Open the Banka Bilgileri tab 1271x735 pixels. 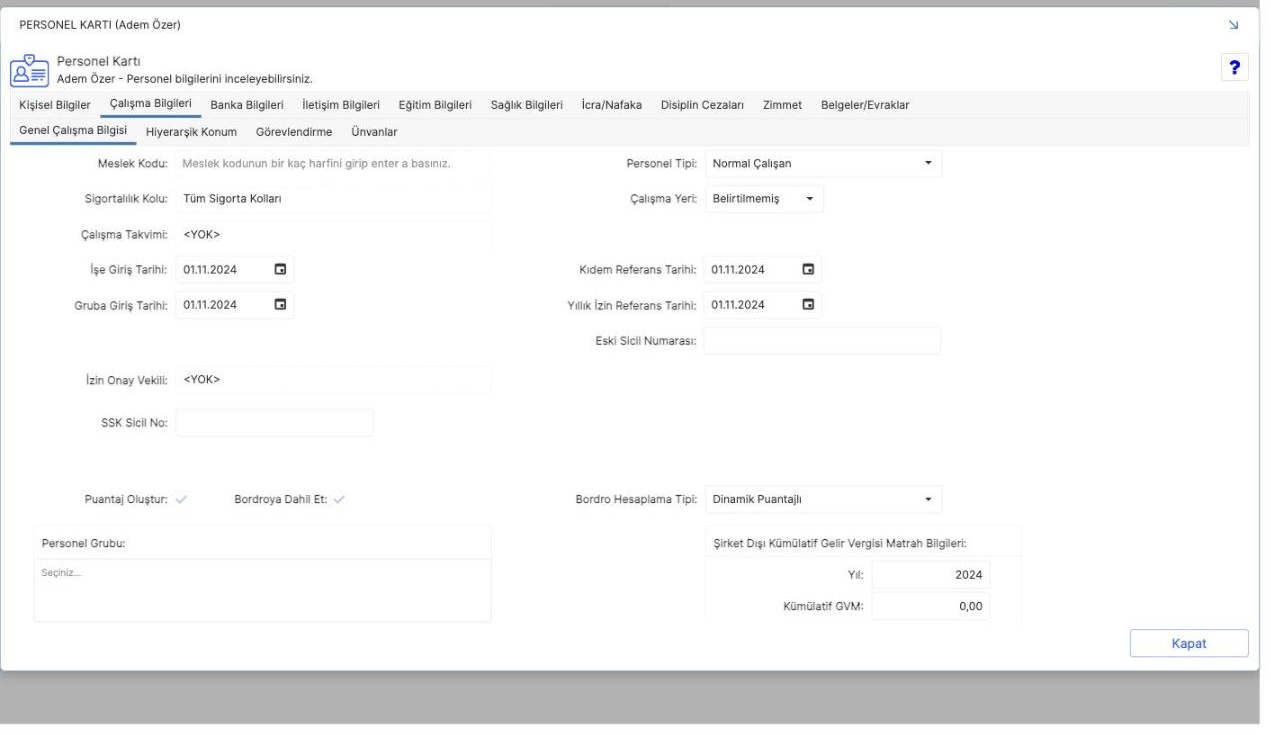coord(247,105)
